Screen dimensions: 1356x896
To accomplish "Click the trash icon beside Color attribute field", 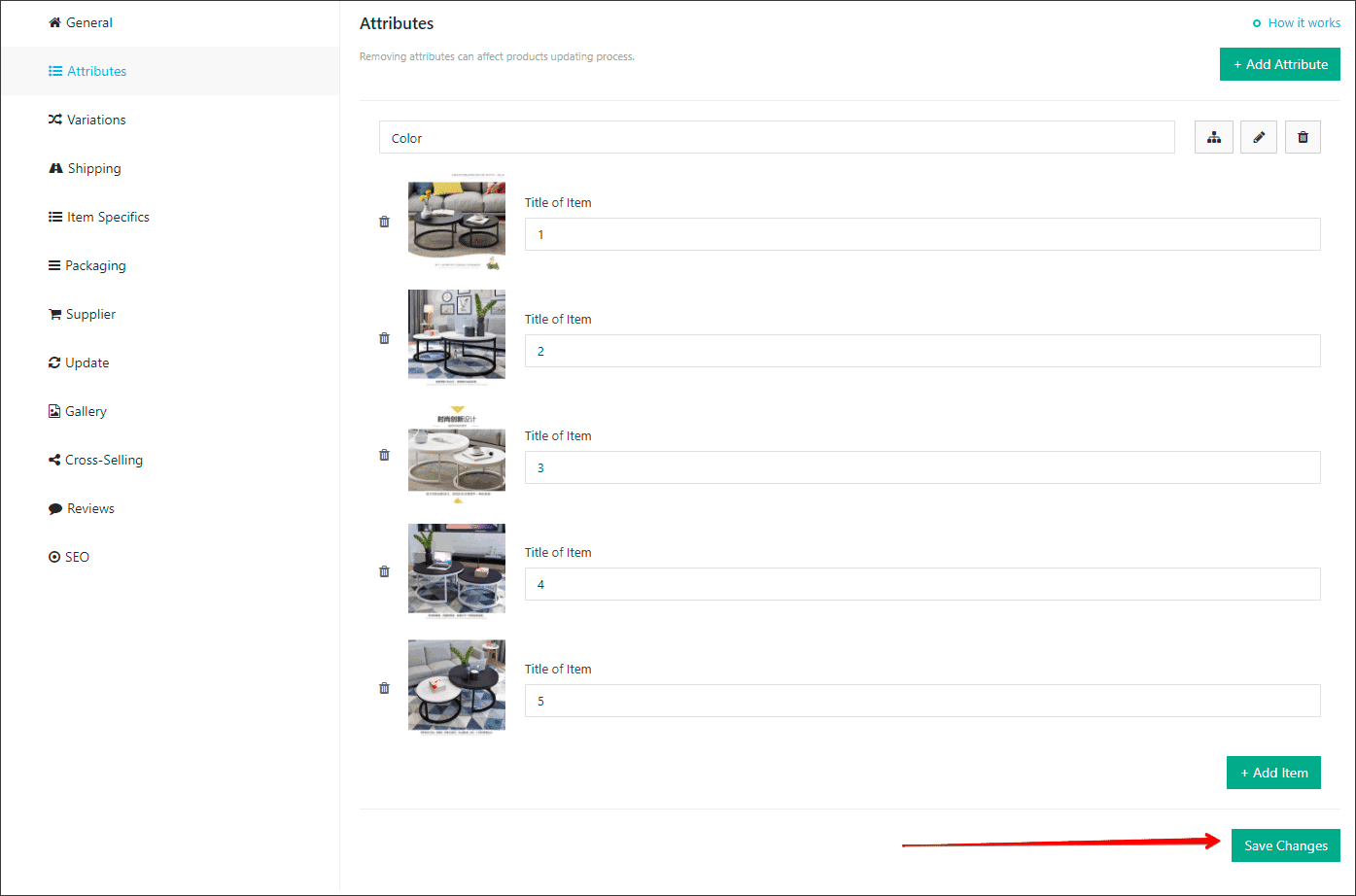I will pos(1303,138).
